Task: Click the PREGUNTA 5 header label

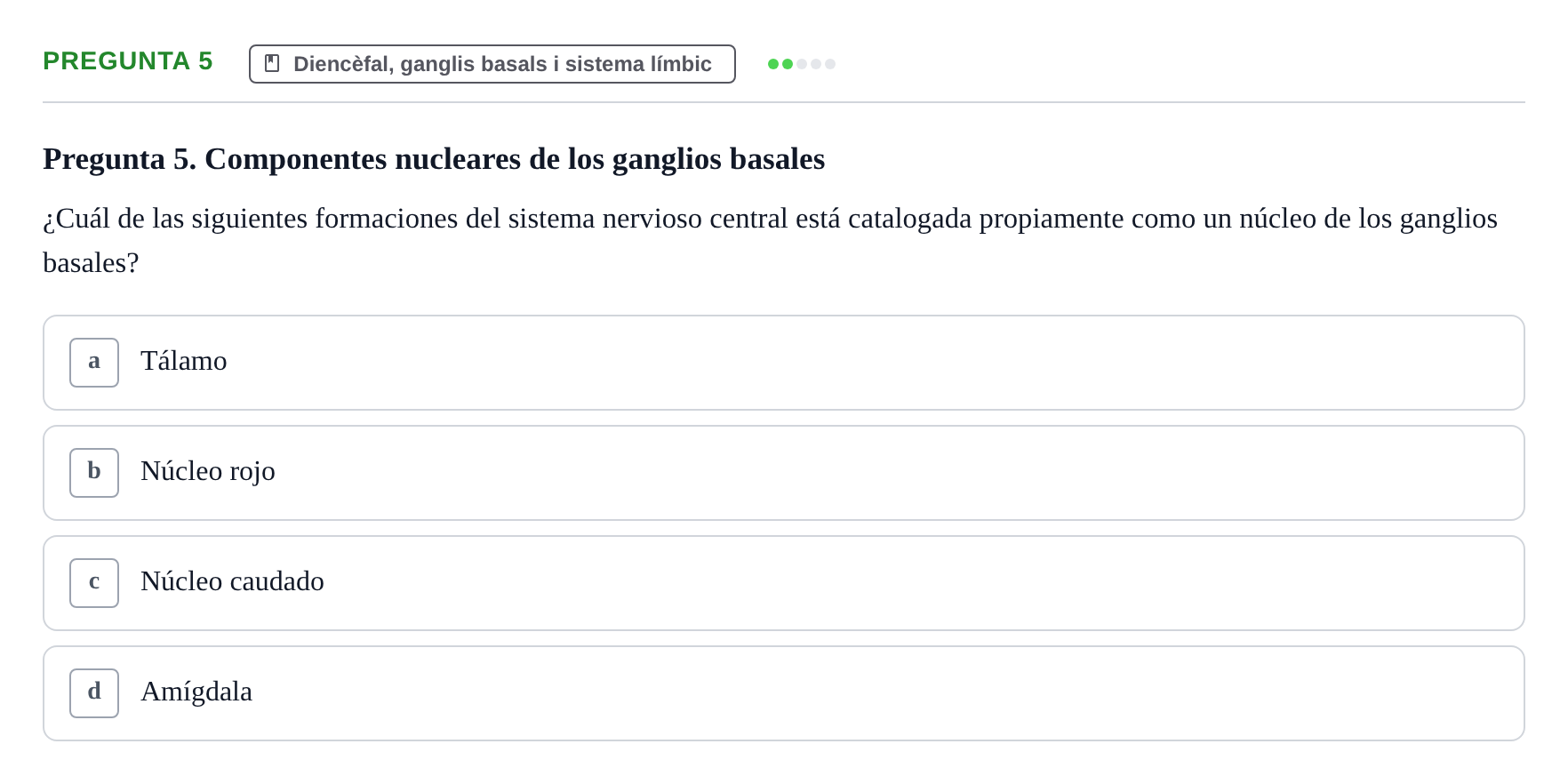Action: [128, 60]
